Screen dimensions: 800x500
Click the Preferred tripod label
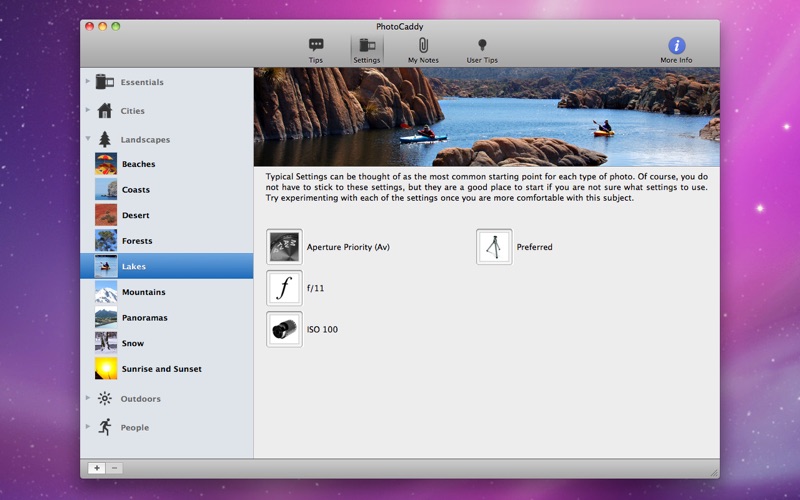[534, 247]
